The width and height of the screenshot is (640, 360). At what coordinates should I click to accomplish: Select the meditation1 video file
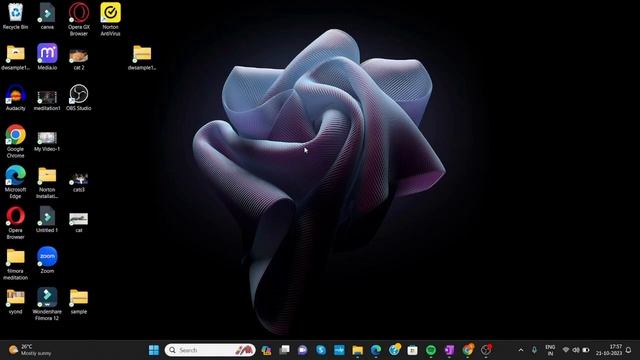(47, 100)
